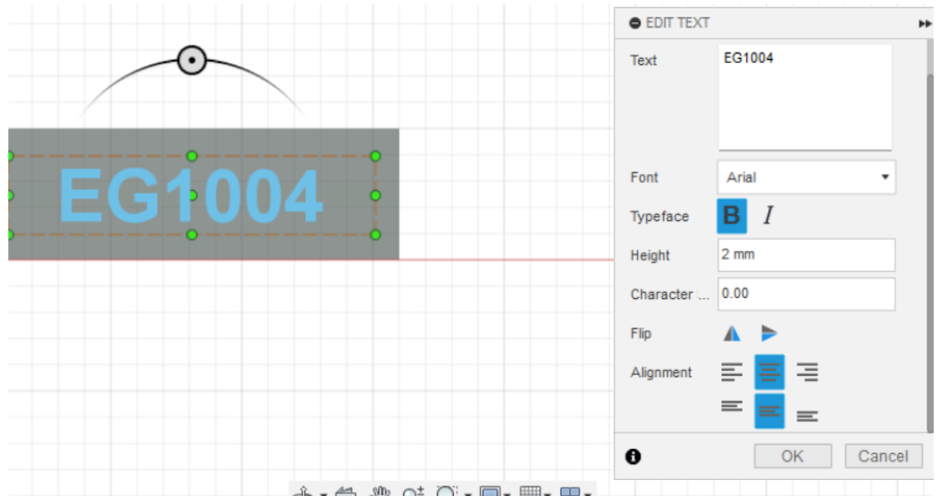The image size is (936, 496).
Task: Toggle the Bold typeface button
Action: 731,216
